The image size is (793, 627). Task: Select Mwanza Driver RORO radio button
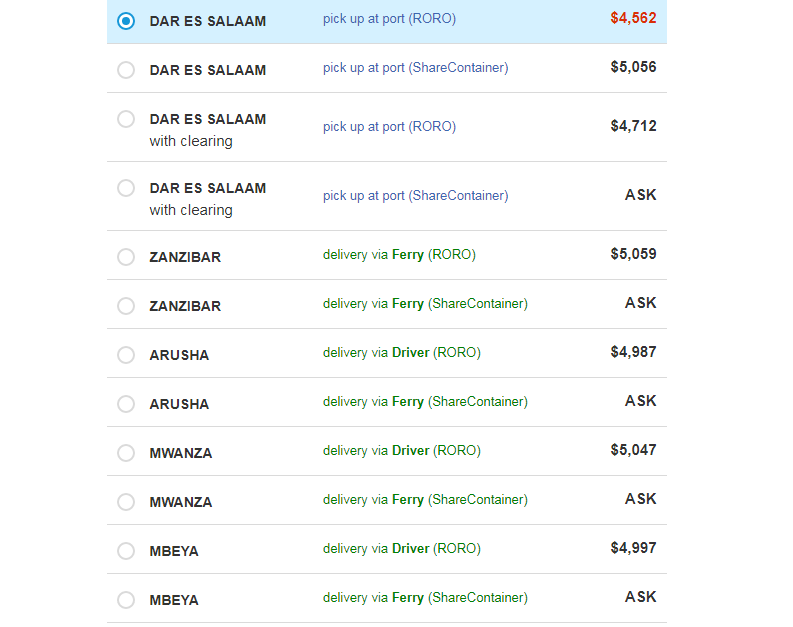coord(126,453)
